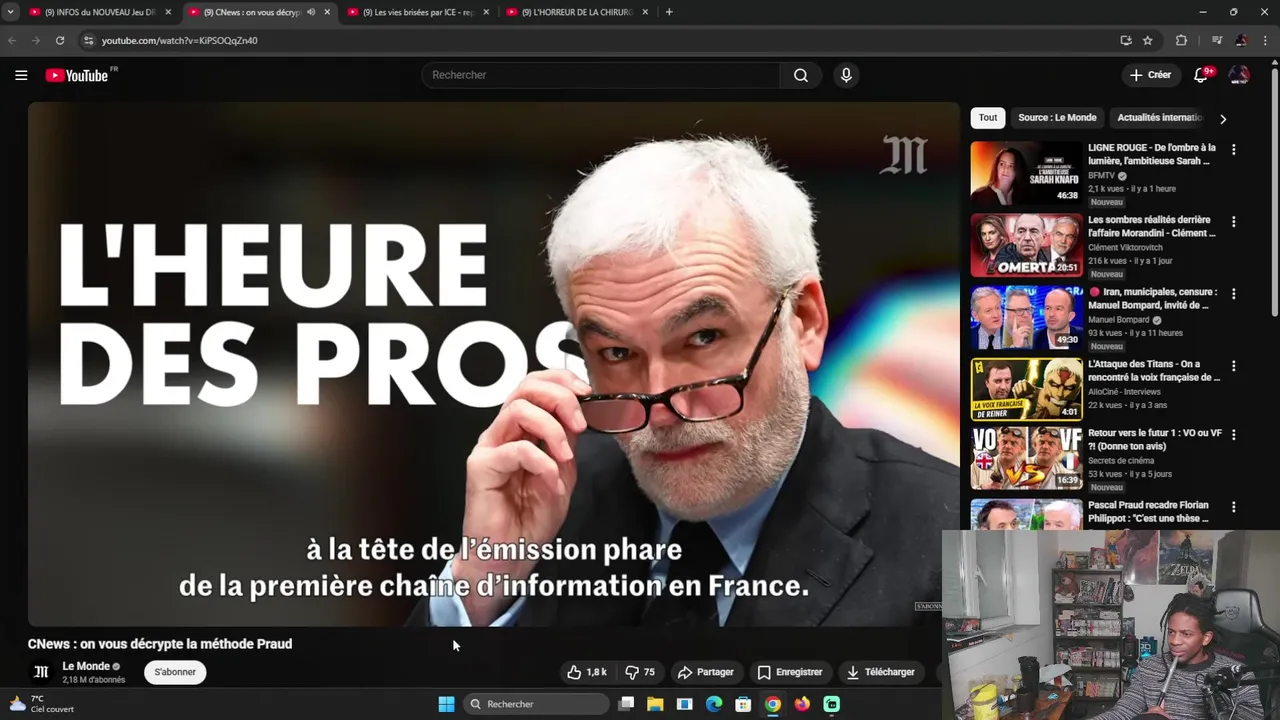Pause the video by clicking the player

click(x=493, y=364)
